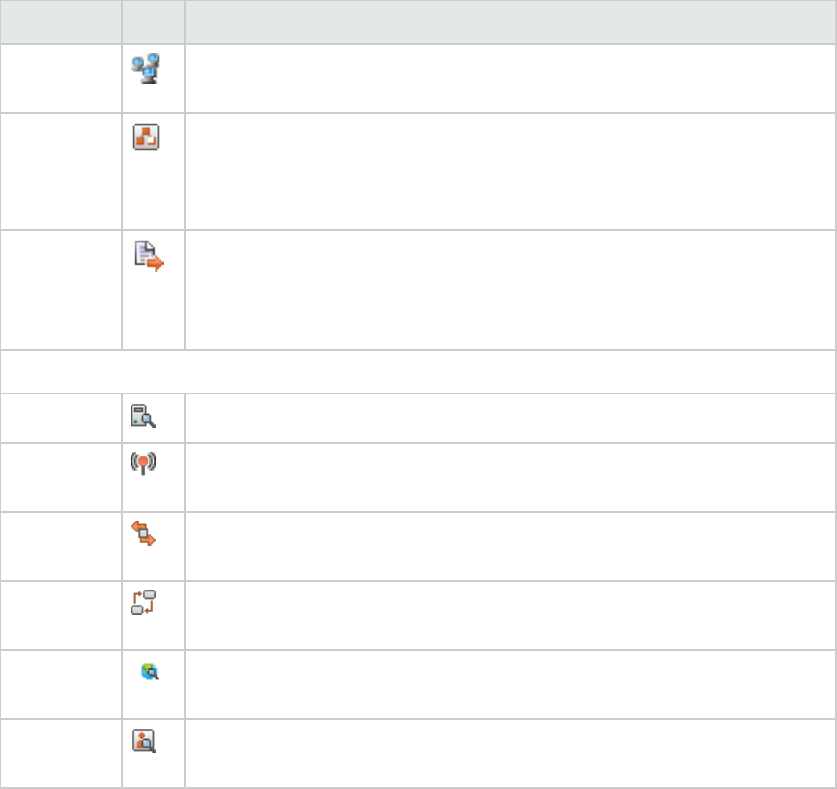Click the blank cell right of networked computers icon
Image resolution: width=837 pixels, height=789 pixels.
(x=510, y=78)
